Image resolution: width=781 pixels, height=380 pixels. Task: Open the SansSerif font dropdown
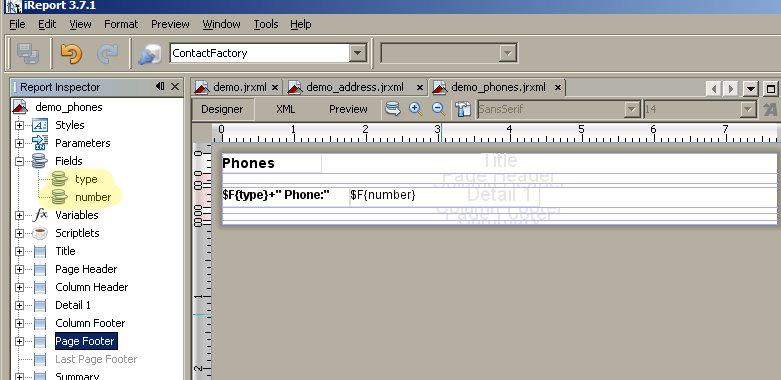[632, 109]
